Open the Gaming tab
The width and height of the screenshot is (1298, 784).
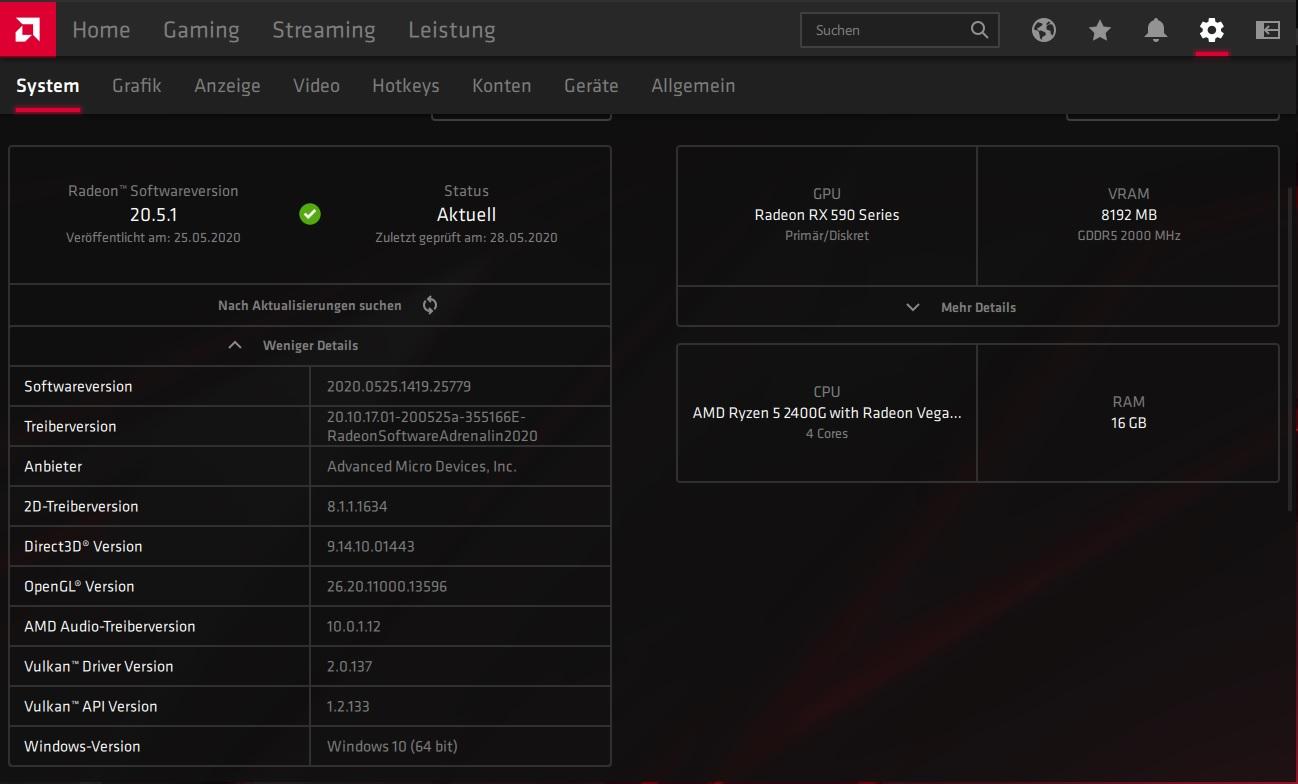(x=201, y=30)
